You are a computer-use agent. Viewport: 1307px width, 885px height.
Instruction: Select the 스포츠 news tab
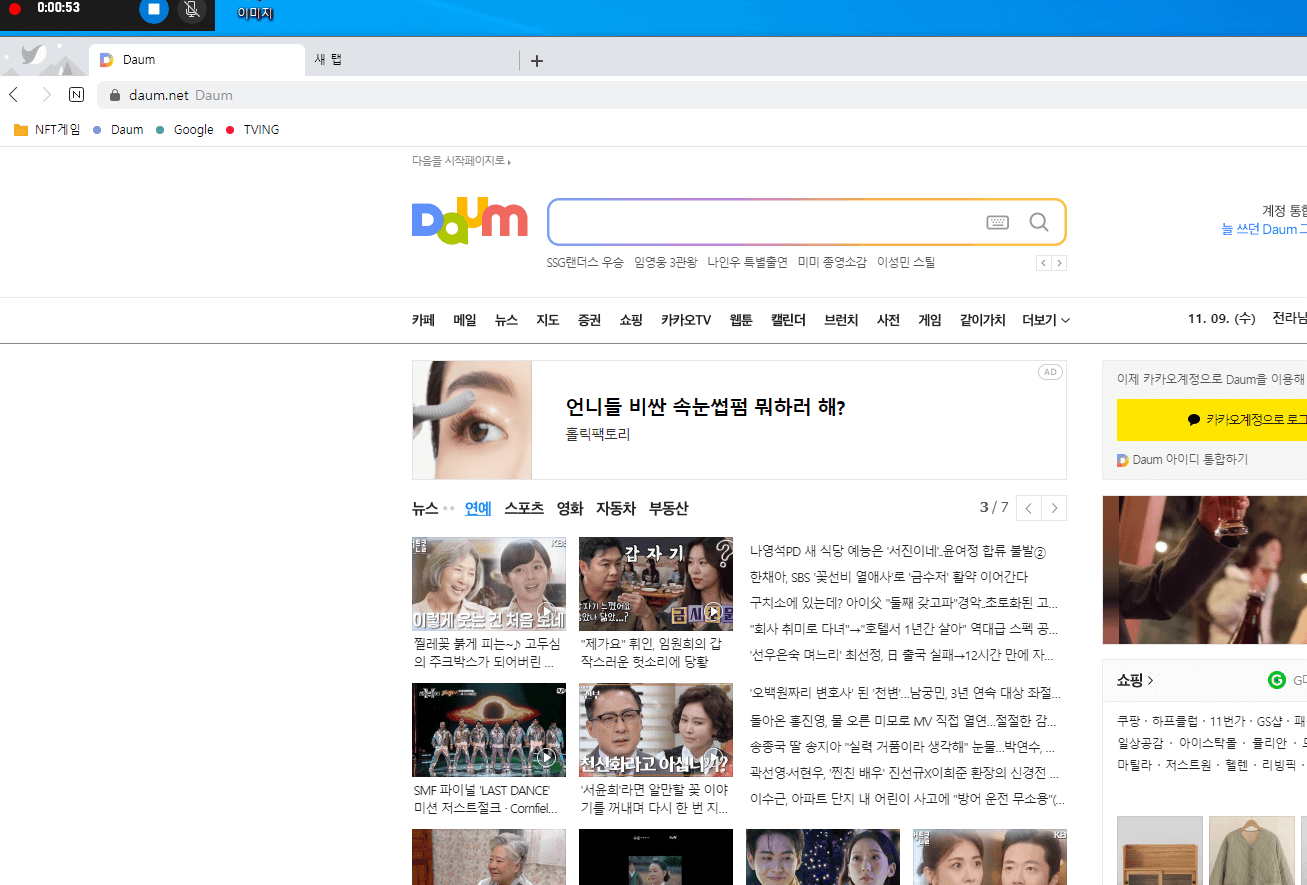point(524,508)
